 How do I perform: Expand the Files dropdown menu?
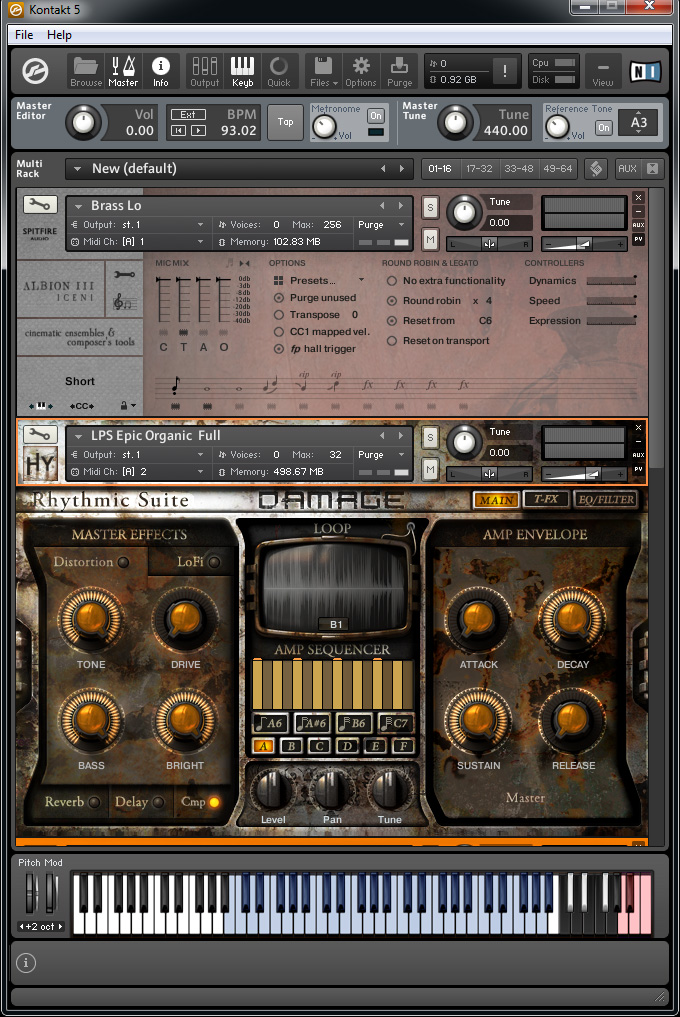(x=323, y=70)
